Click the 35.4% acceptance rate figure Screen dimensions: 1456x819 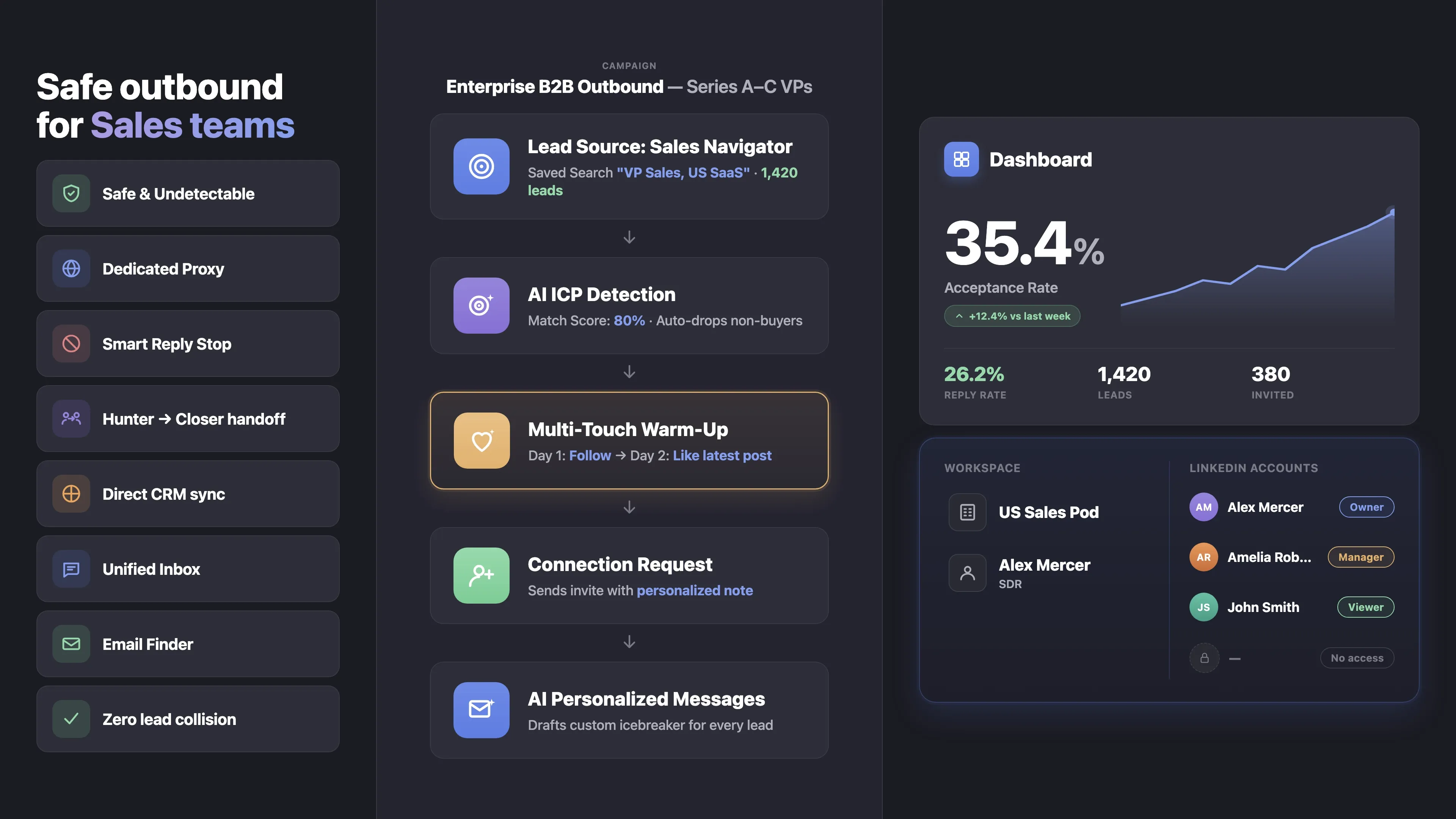pyautogui.click(x=1024, y=243)
